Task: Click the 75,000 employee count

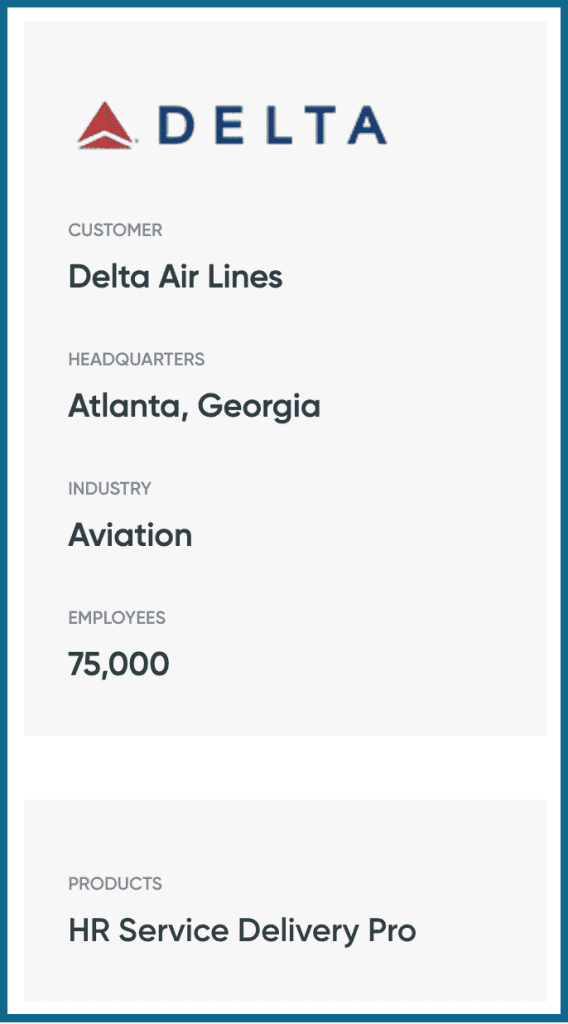Action: [x=119, y=665]
